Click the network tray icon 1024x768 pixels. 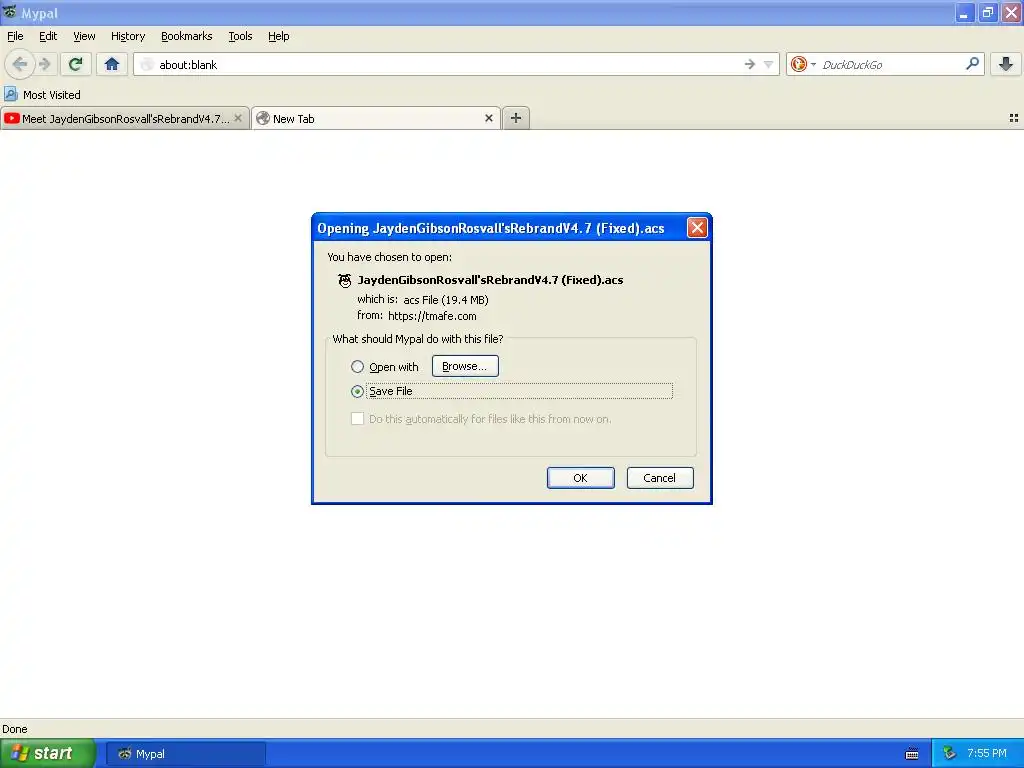pos(950,753)
